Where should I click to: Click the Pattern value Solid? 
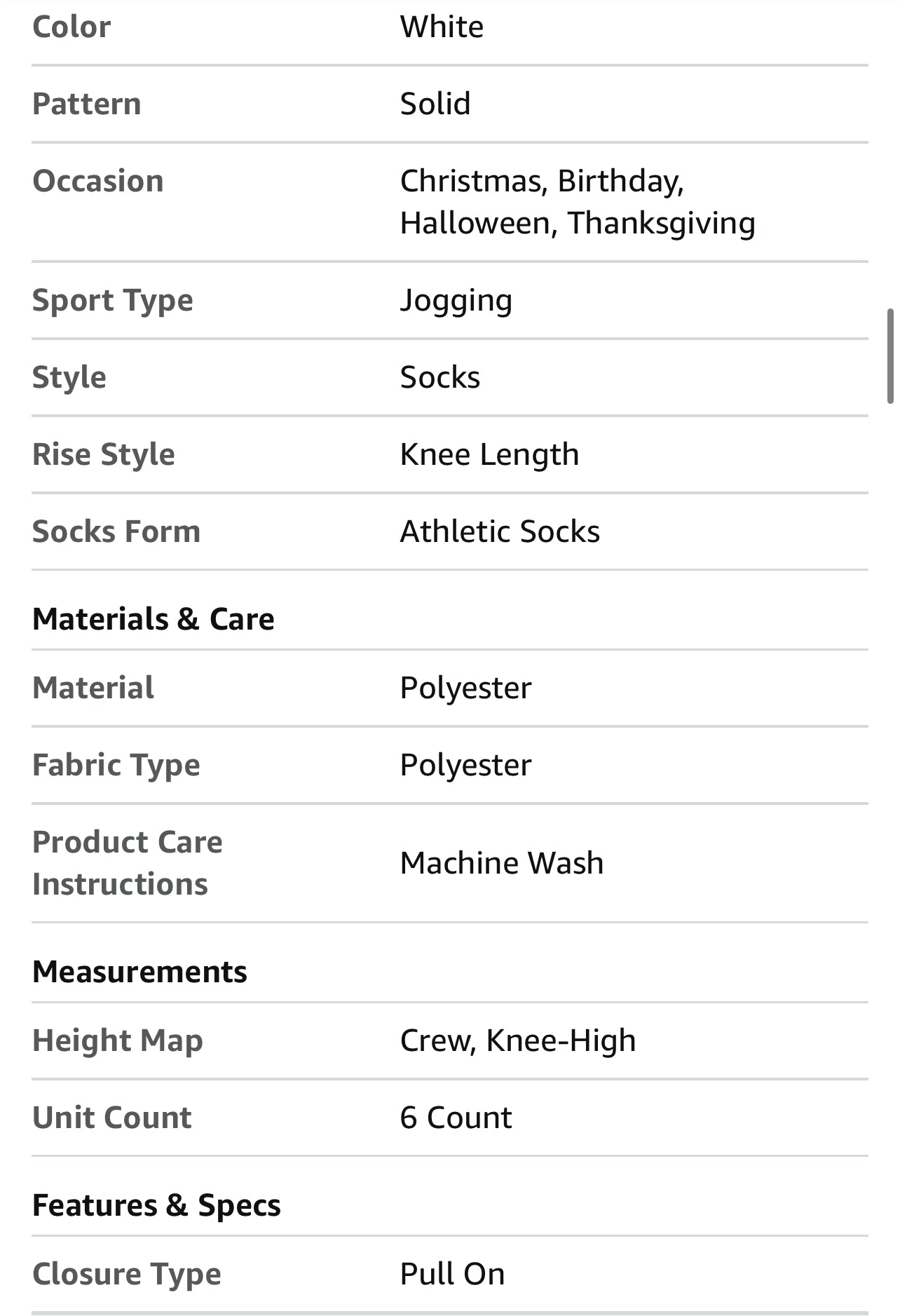(x=435, y=104)
